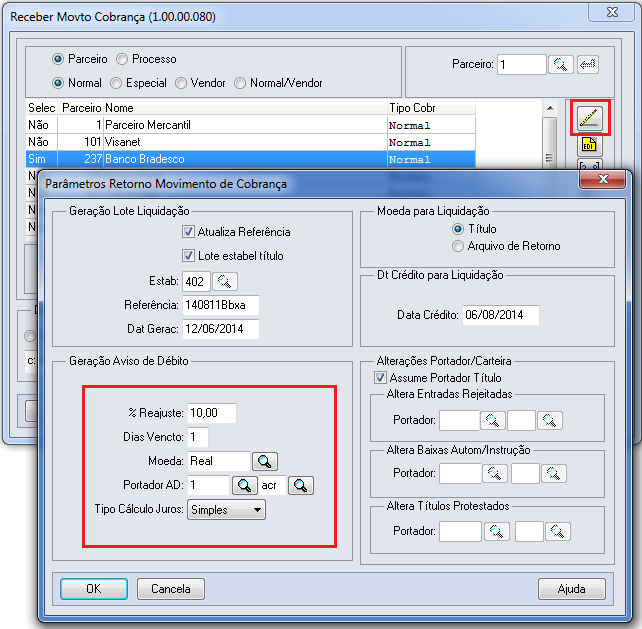Click the Dat Gerac date field

[221, 329]
